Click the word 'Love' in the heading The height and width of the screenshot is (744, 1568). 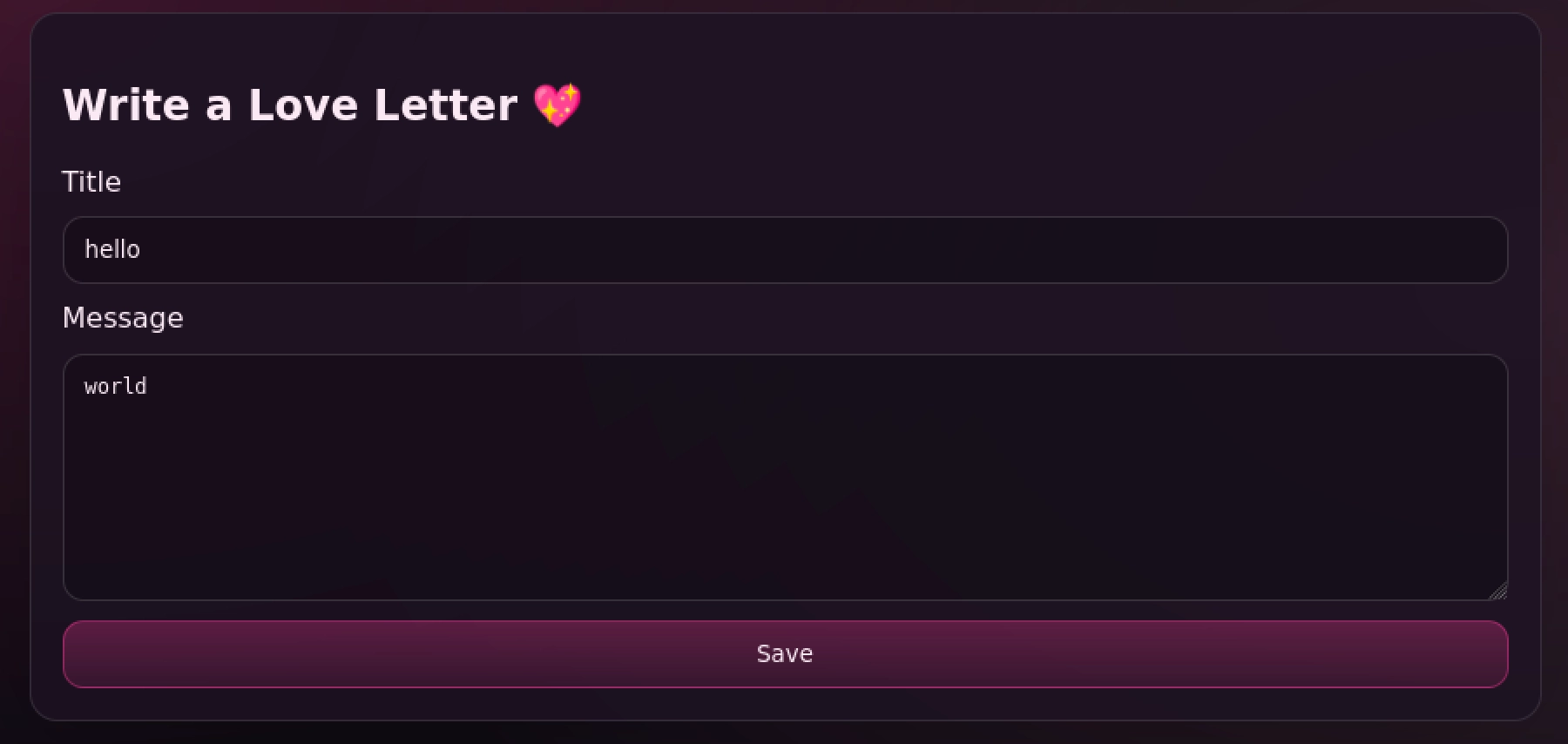(303, 105)
